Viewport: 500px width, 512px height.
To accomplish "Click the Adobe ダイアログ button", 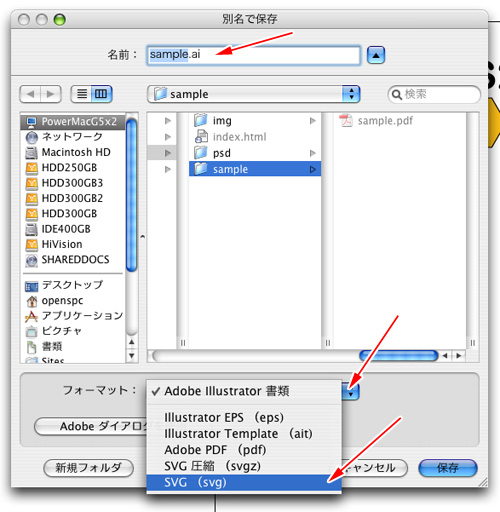I will point(91,426).
